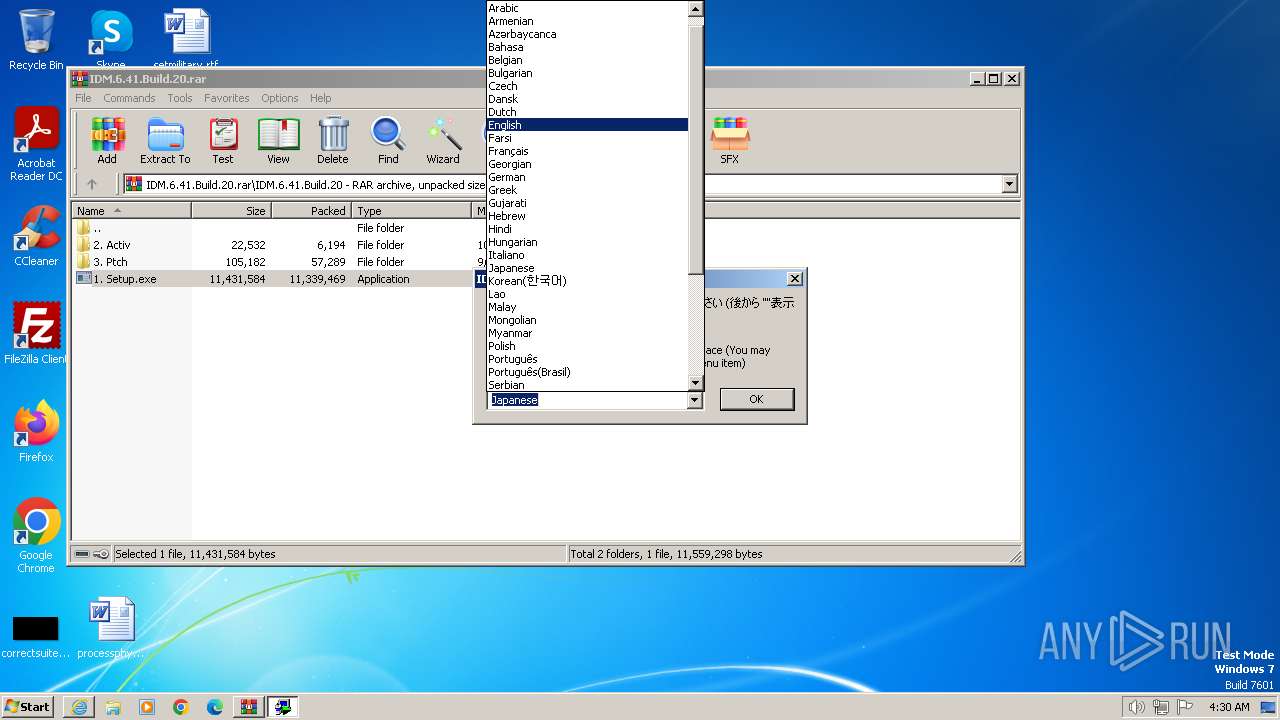
Task: Select the FileZilla Client desktop icon
Action: [x=36, y=333]
